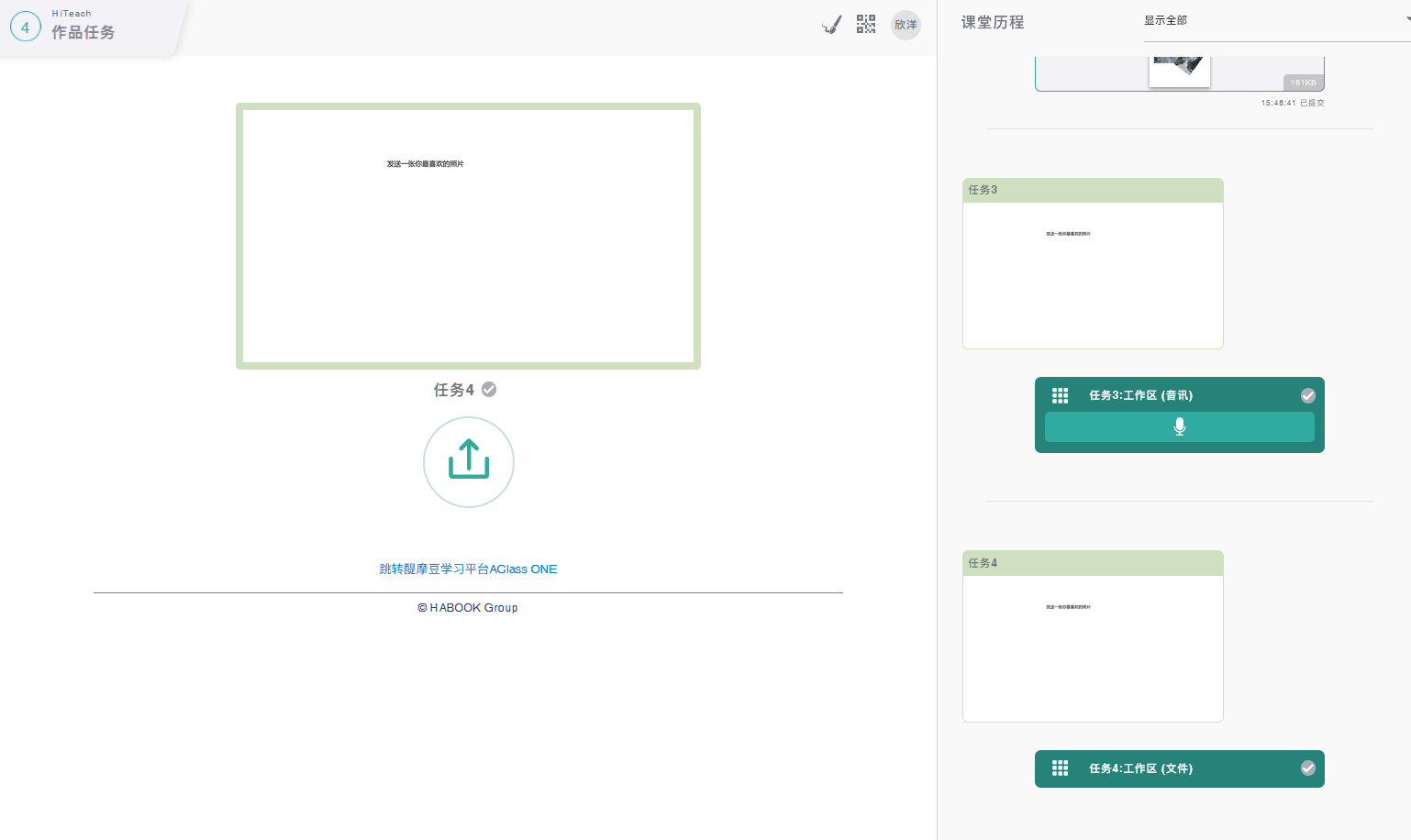Click checkmark on 任务3:工作区 (音讯) card

pyautogui.click(x=1307, y=395)
